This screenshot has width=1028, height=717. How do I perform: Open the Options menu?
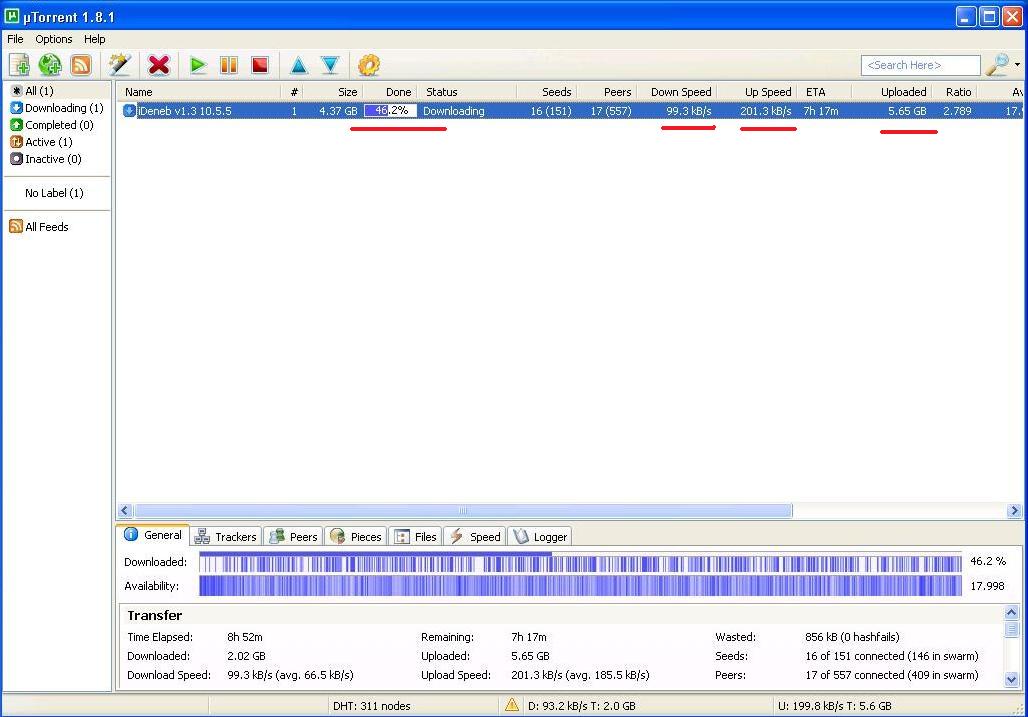click(54, 39)
